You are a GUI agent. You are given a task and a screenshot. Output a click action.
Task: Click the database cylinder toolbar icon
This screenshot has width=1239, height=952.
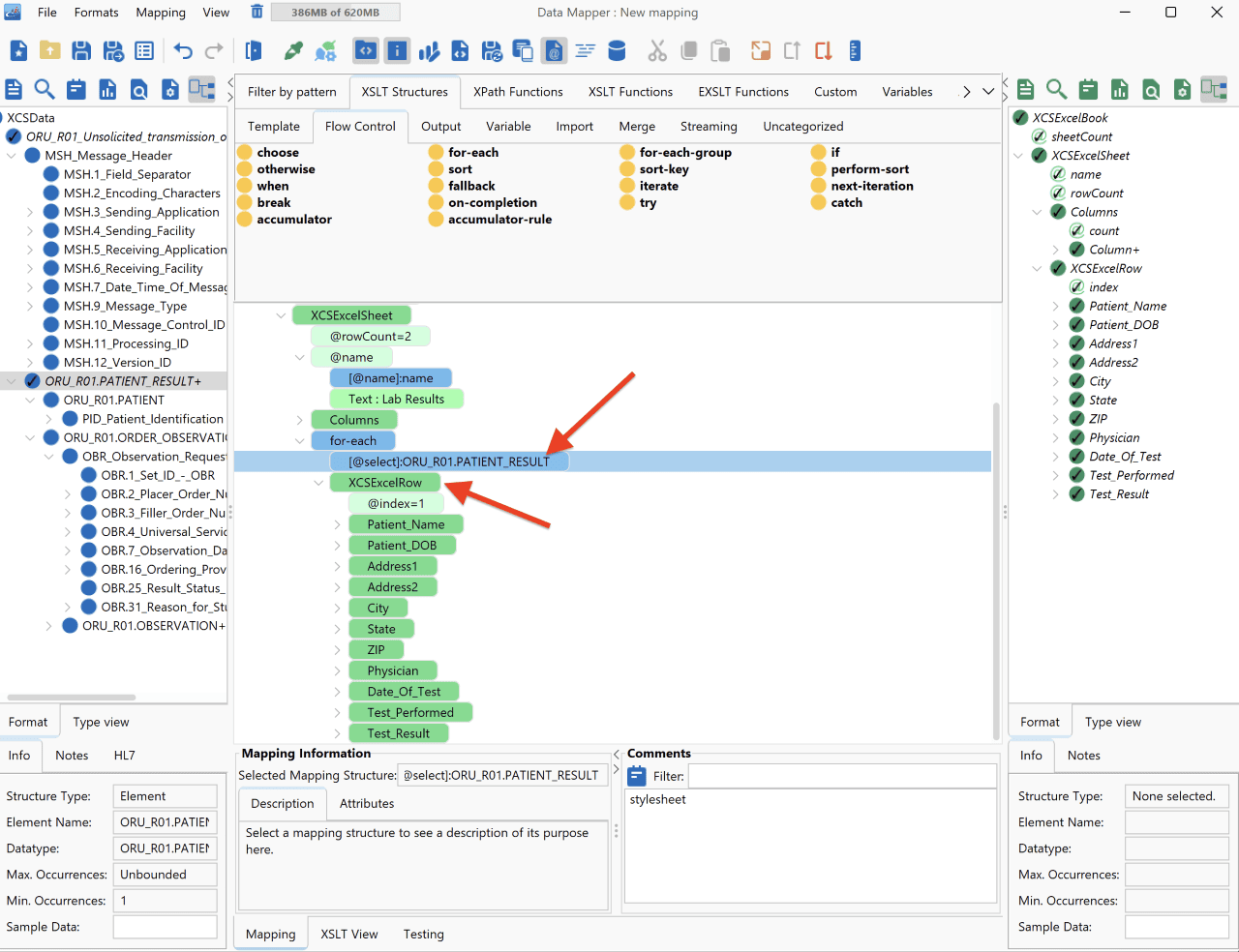[x=617, y=51]
